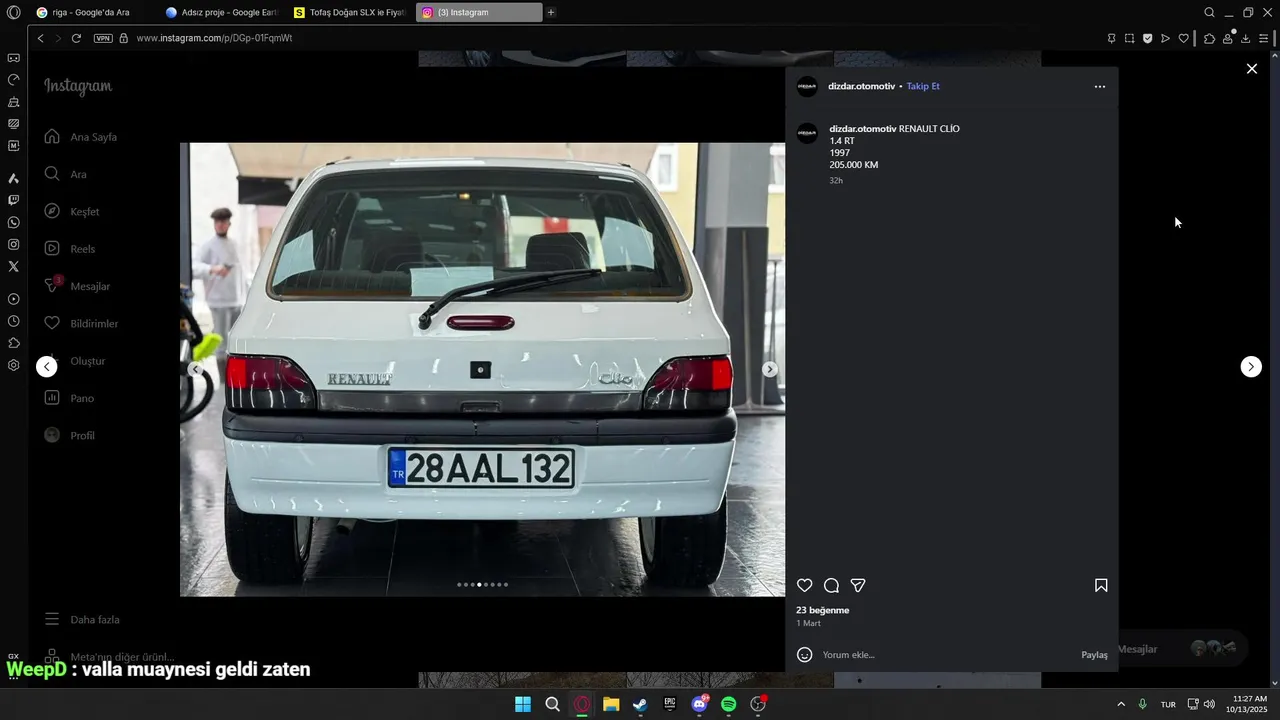Select the Instagram browser tab

coord(478,12)
